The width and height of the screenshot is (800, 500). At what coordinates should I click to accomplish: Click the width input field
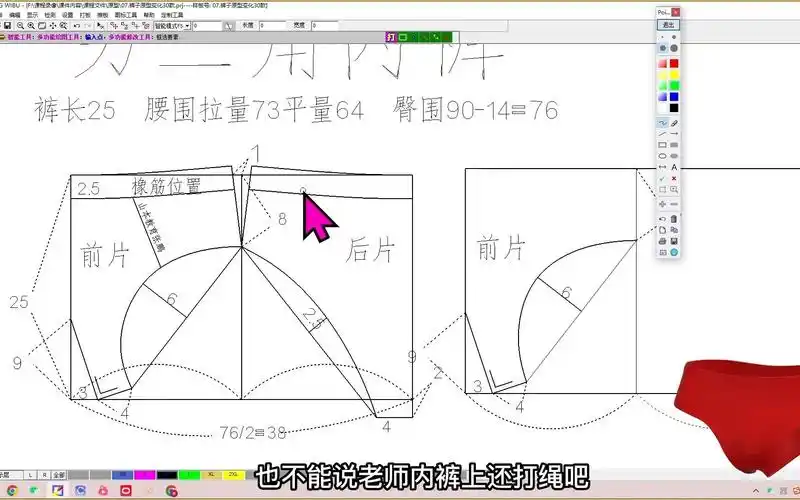point(325,25)
